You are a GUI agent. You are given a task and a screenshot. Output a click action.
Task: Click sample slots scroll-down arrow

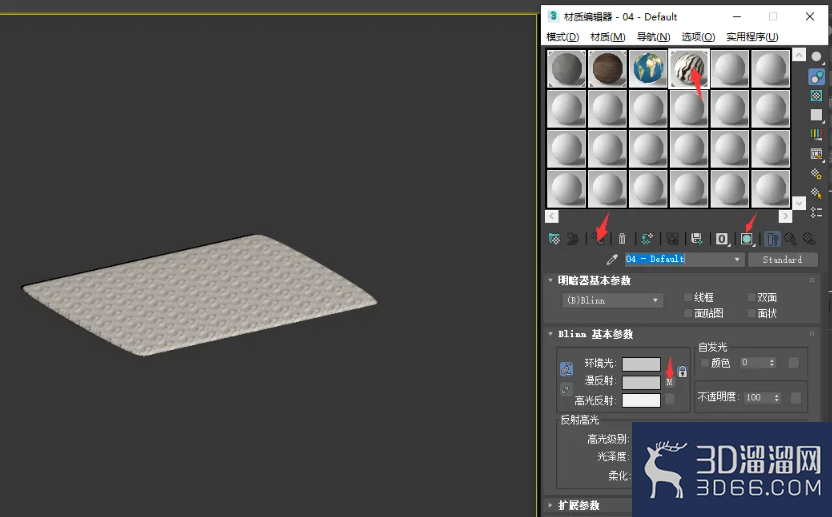point(799,203)
